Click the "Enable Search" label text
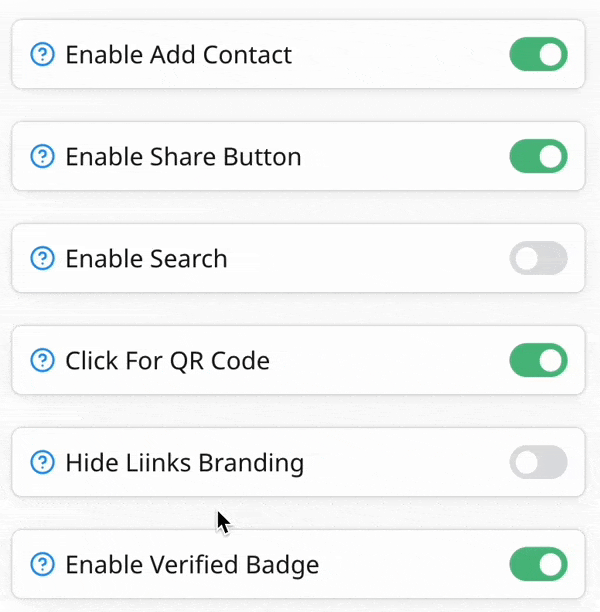The image size is (600, 612). point(146,259)
